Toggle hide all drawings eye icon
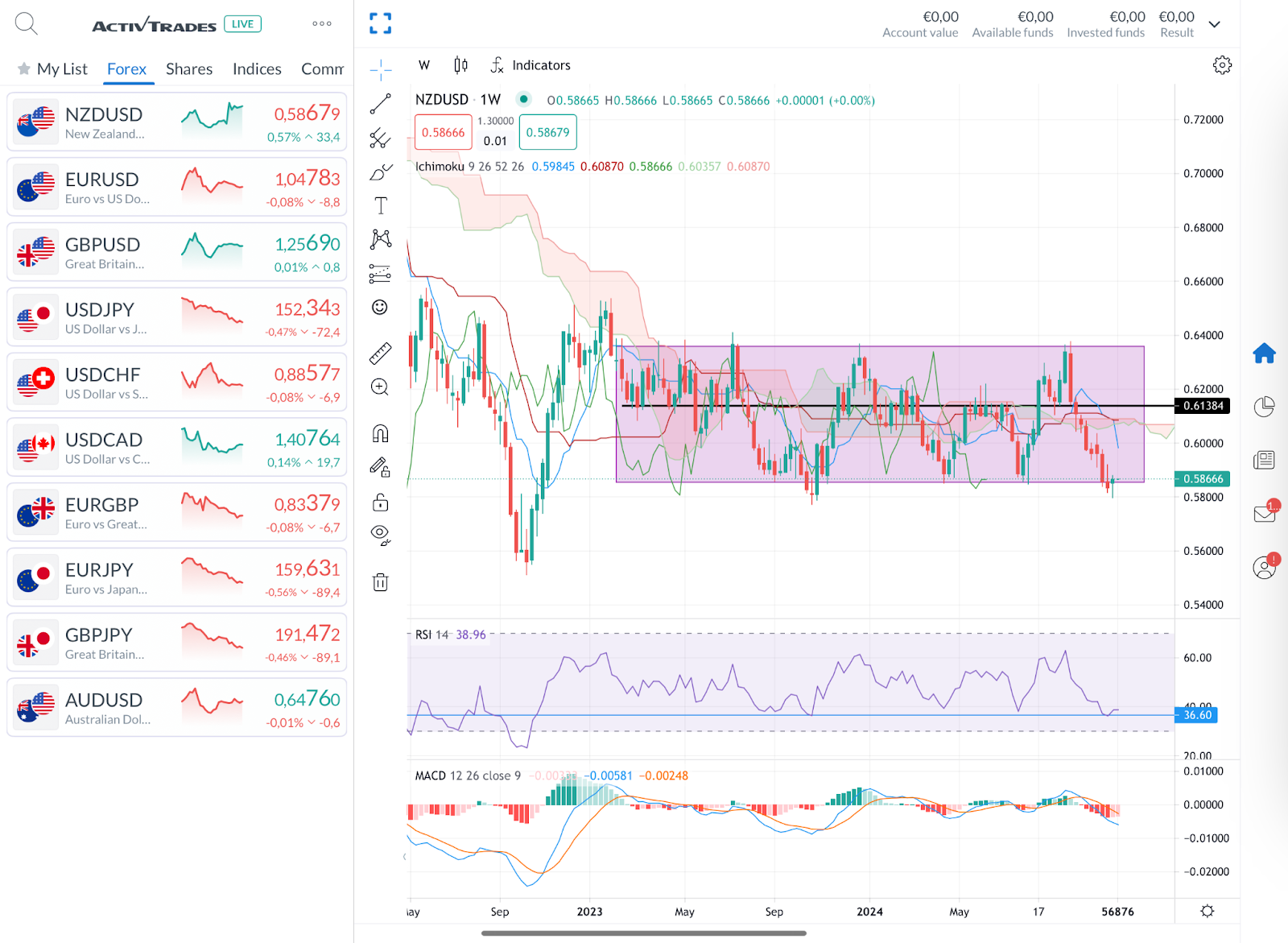The width and height of the screenshot is (1288, 943). (x=380, y=536)
